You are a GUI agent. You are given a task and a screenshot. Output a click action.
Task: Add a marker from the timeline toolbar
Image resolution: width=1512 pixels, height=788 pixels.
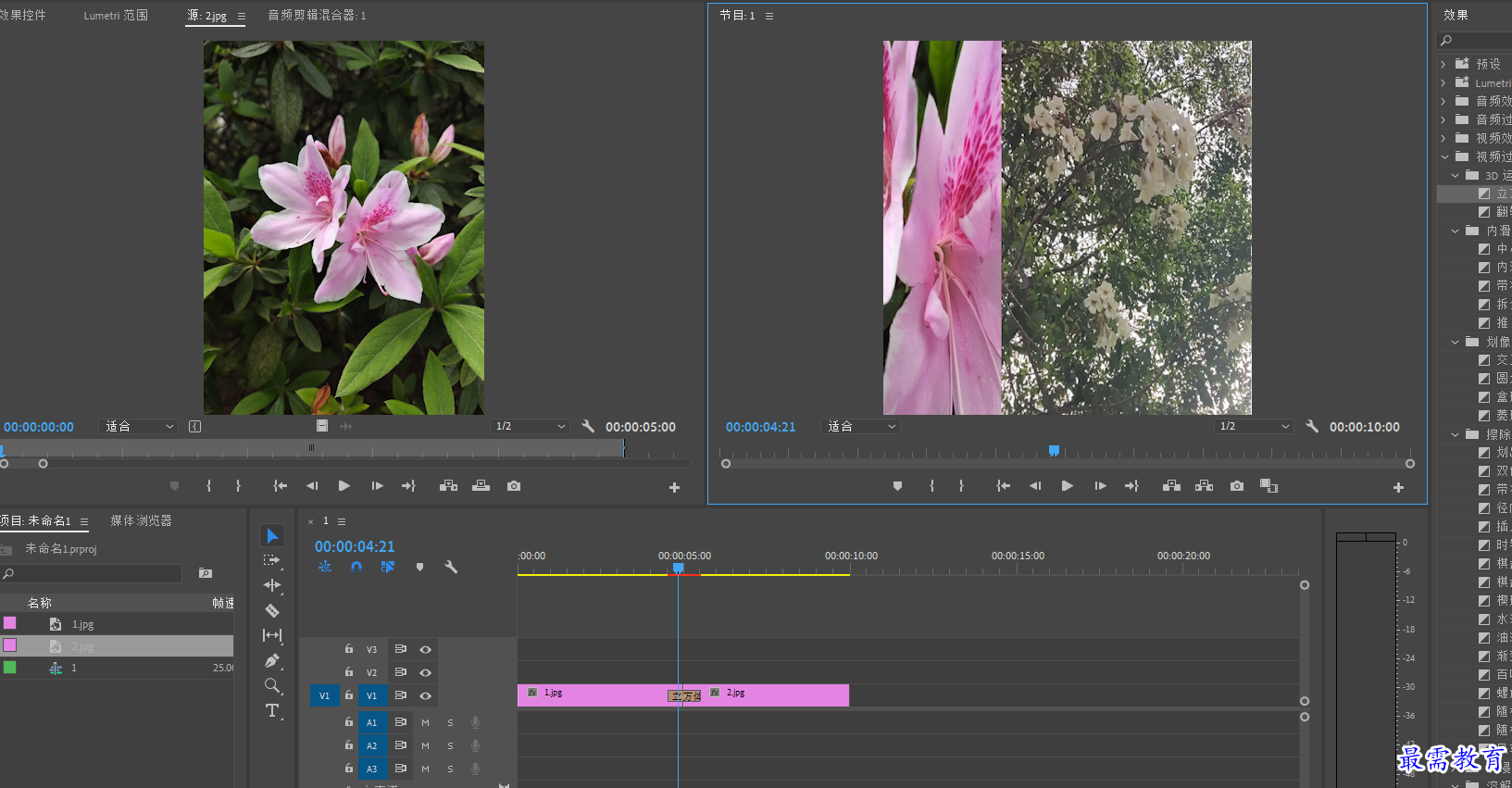[x=419, y=567]
